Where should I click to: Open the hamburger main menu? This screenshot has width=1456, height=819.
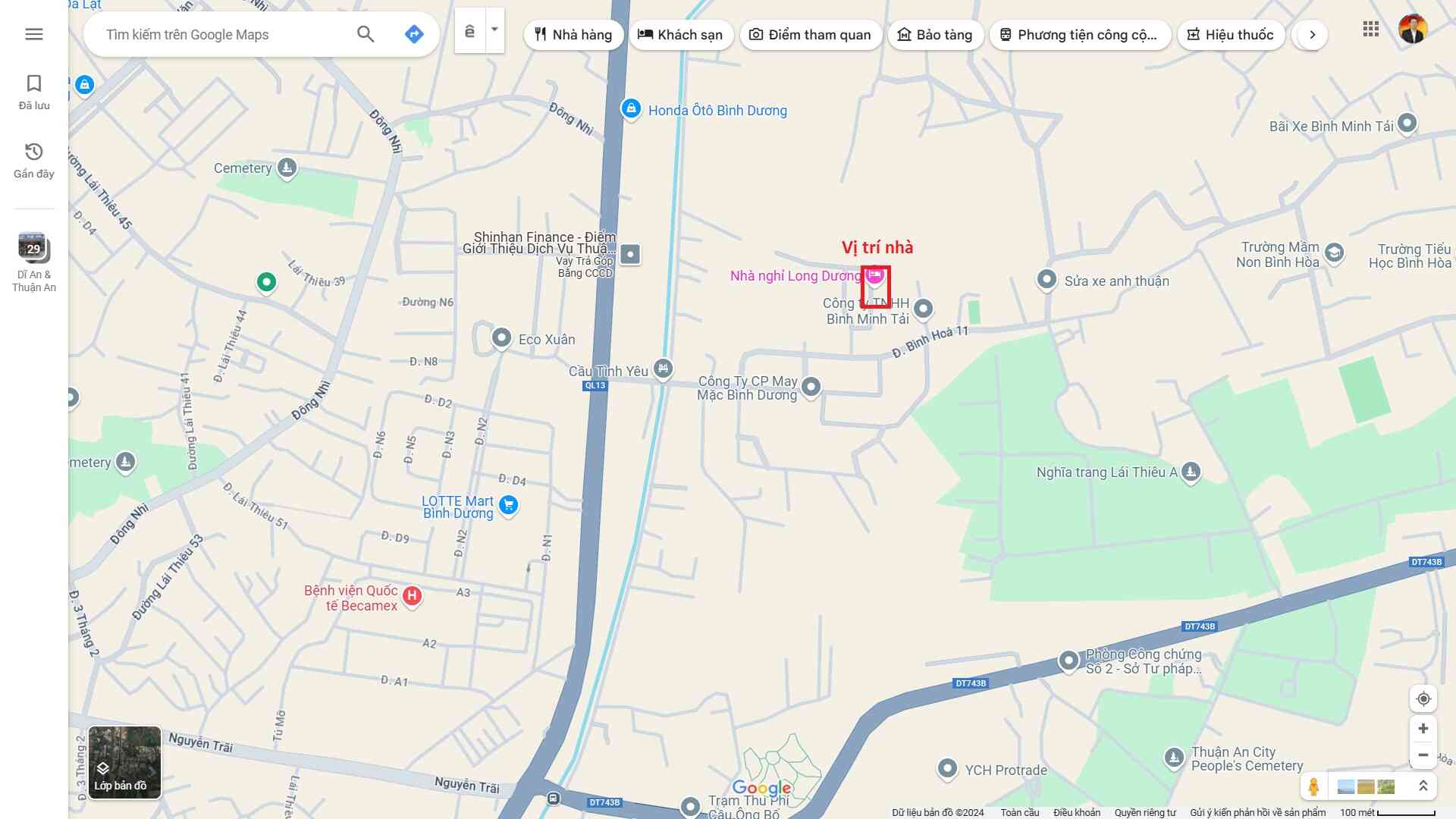pyautogui.click(x=34, y=34)
